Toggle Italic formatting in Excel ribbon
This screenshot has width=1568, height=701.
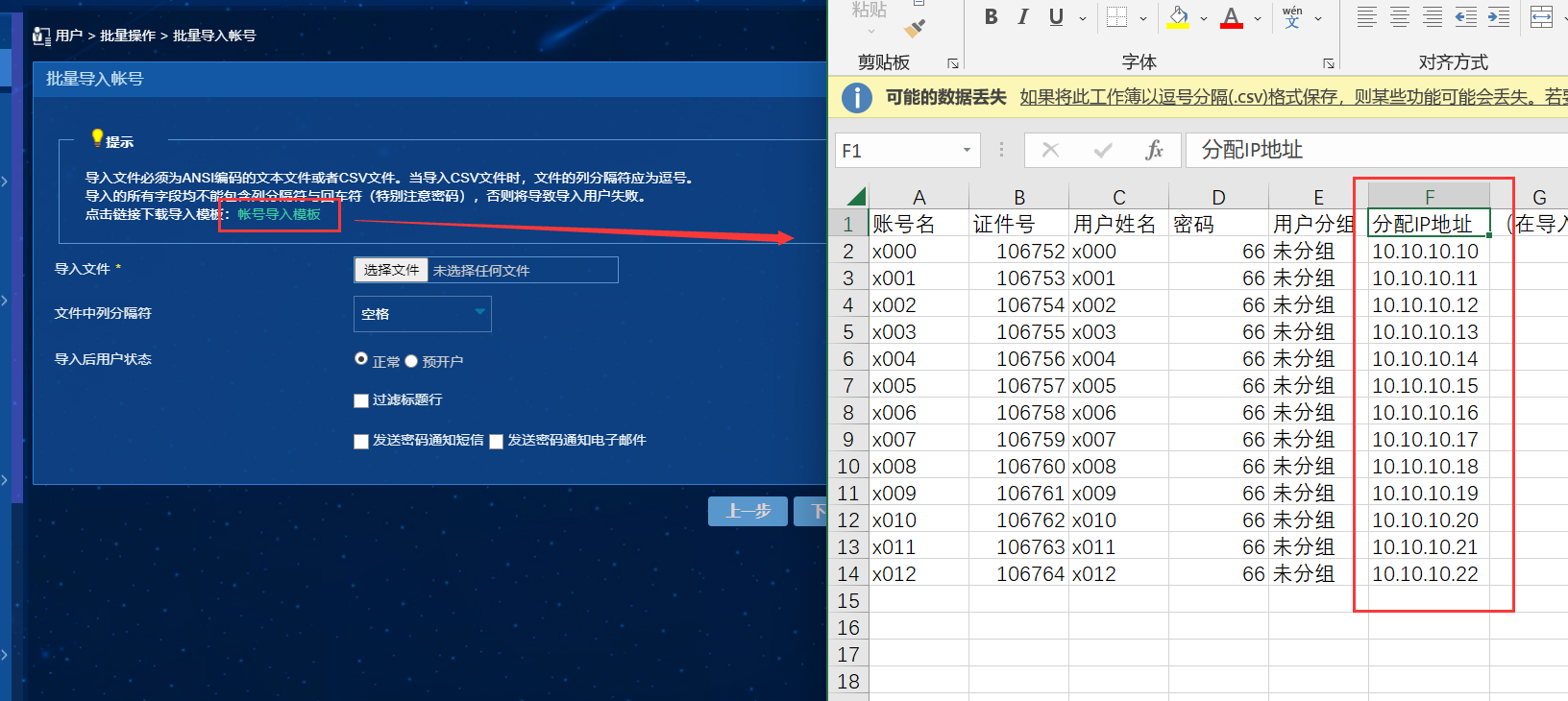click(x=1023, y=16)
